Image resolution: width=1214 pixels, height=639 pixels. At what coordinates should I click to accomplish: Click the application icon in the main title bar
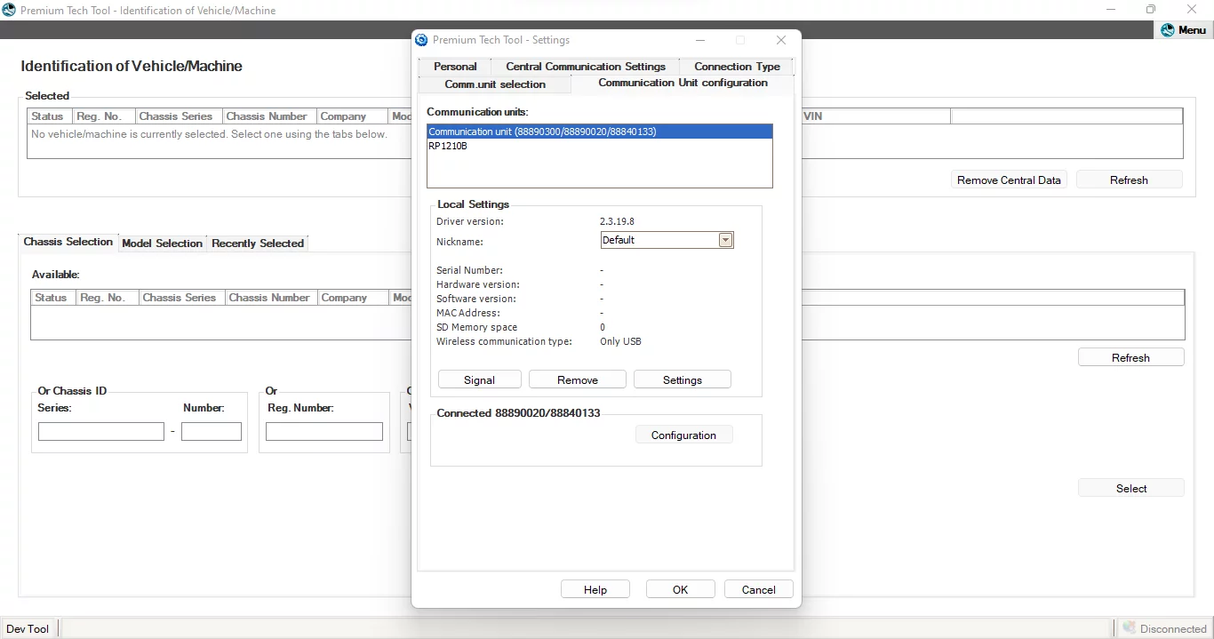pyautogui.click(x=10, y=9)
